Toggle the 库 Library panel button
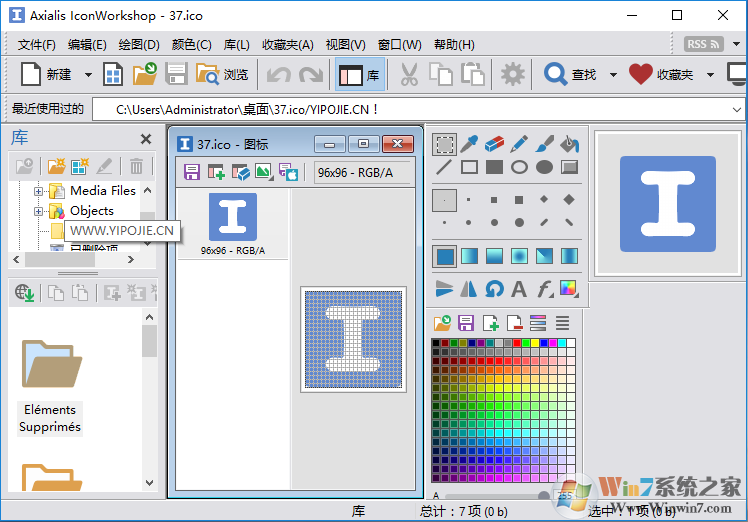748x522 pixels. click(360, 75)
